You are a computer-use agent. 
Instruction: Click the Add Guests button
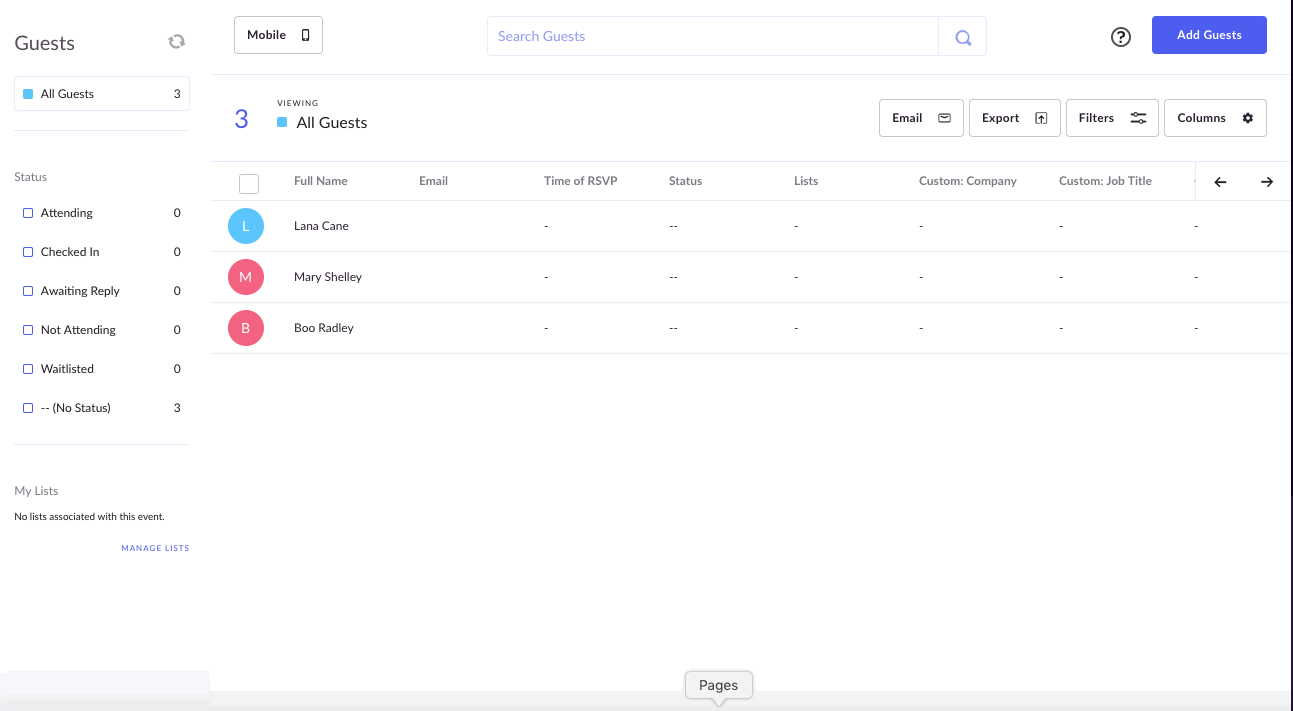1209,35
